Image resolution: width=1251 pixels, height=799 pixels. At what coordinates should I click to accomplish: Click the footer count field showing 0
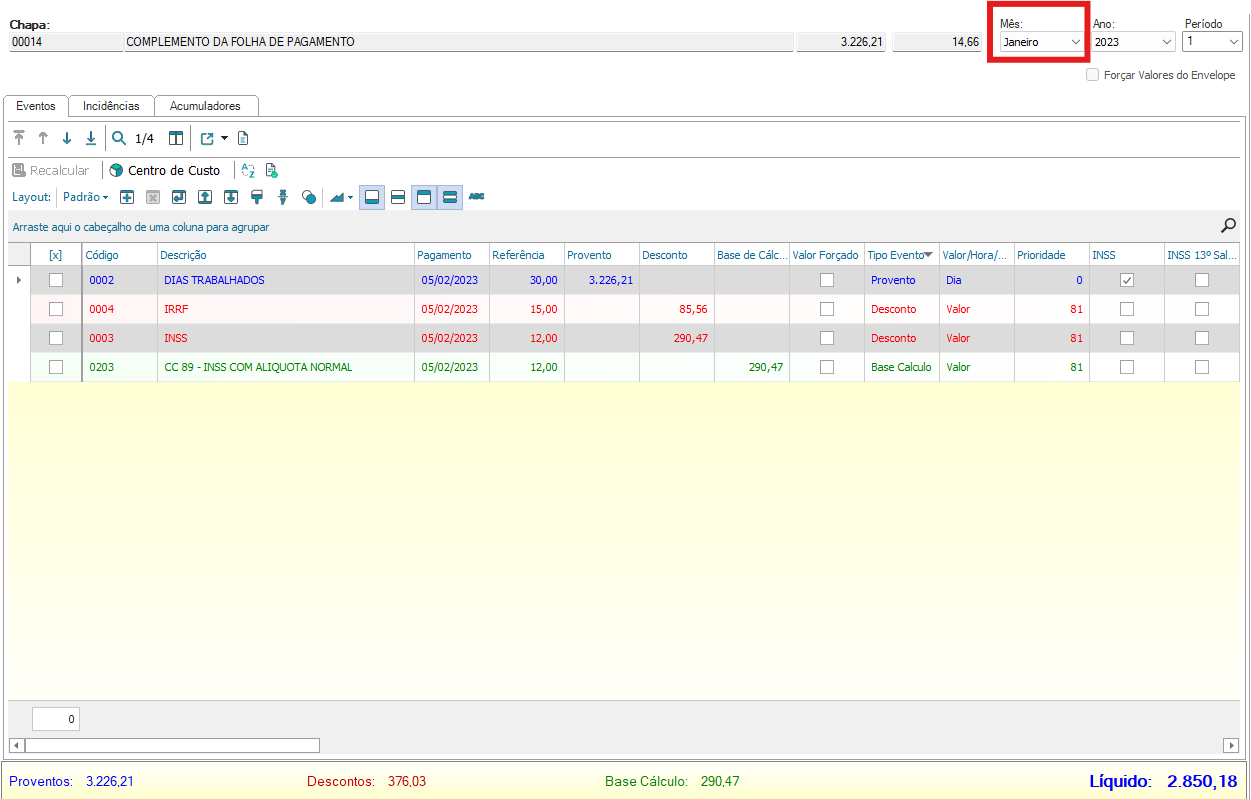[56, 719]
